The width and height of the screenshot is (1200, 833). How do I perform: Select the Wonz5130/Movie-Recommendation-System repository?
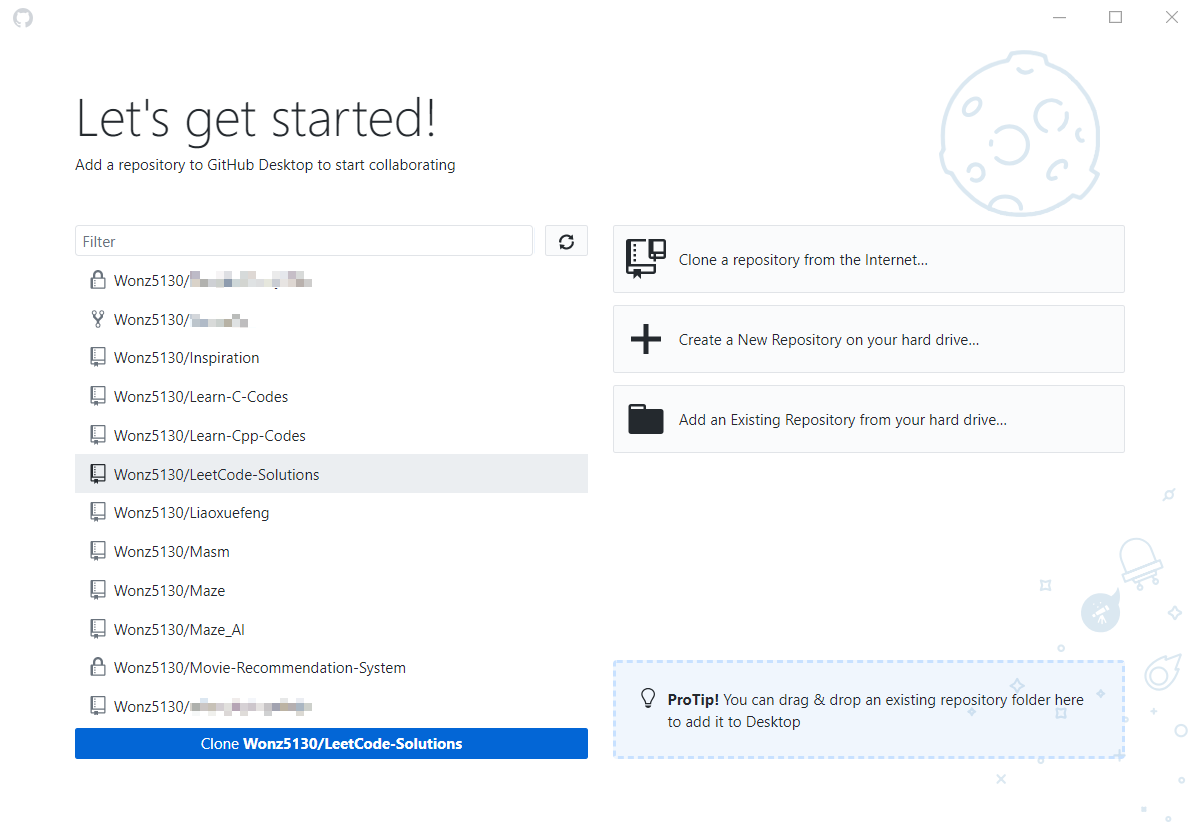click(331, 667)
